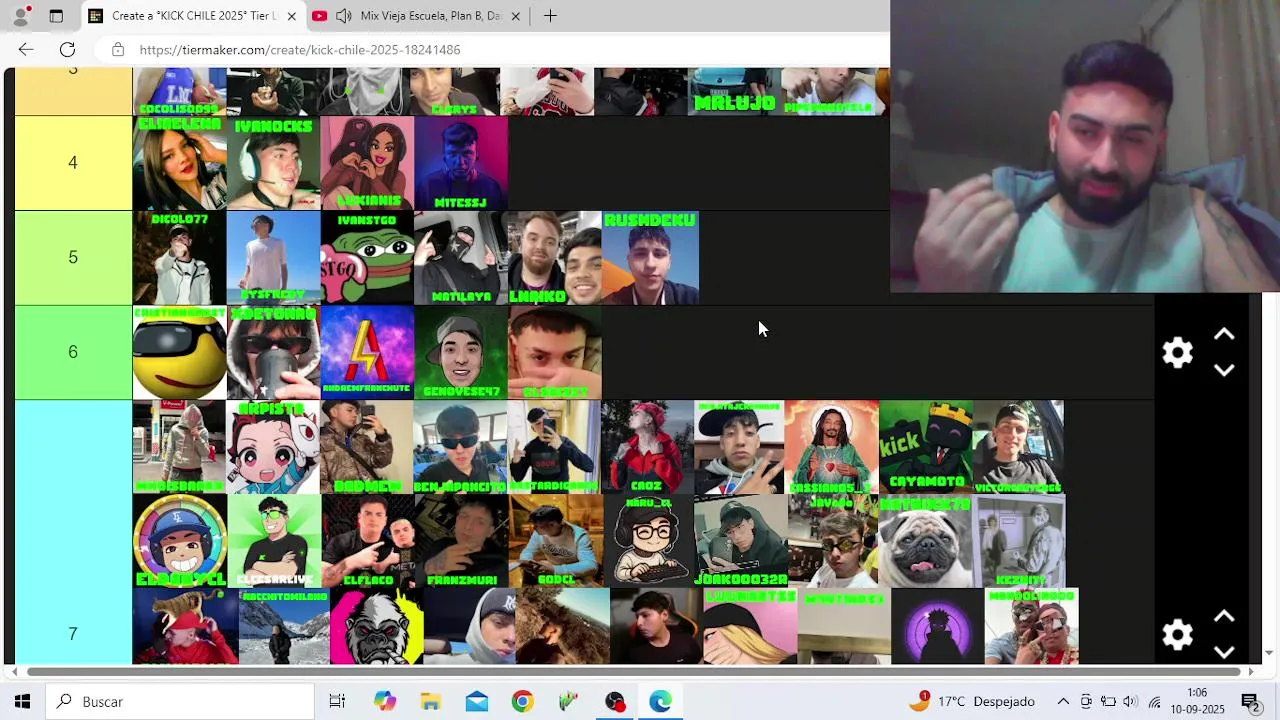Click the browser back arrow

(x=26, y=49)
